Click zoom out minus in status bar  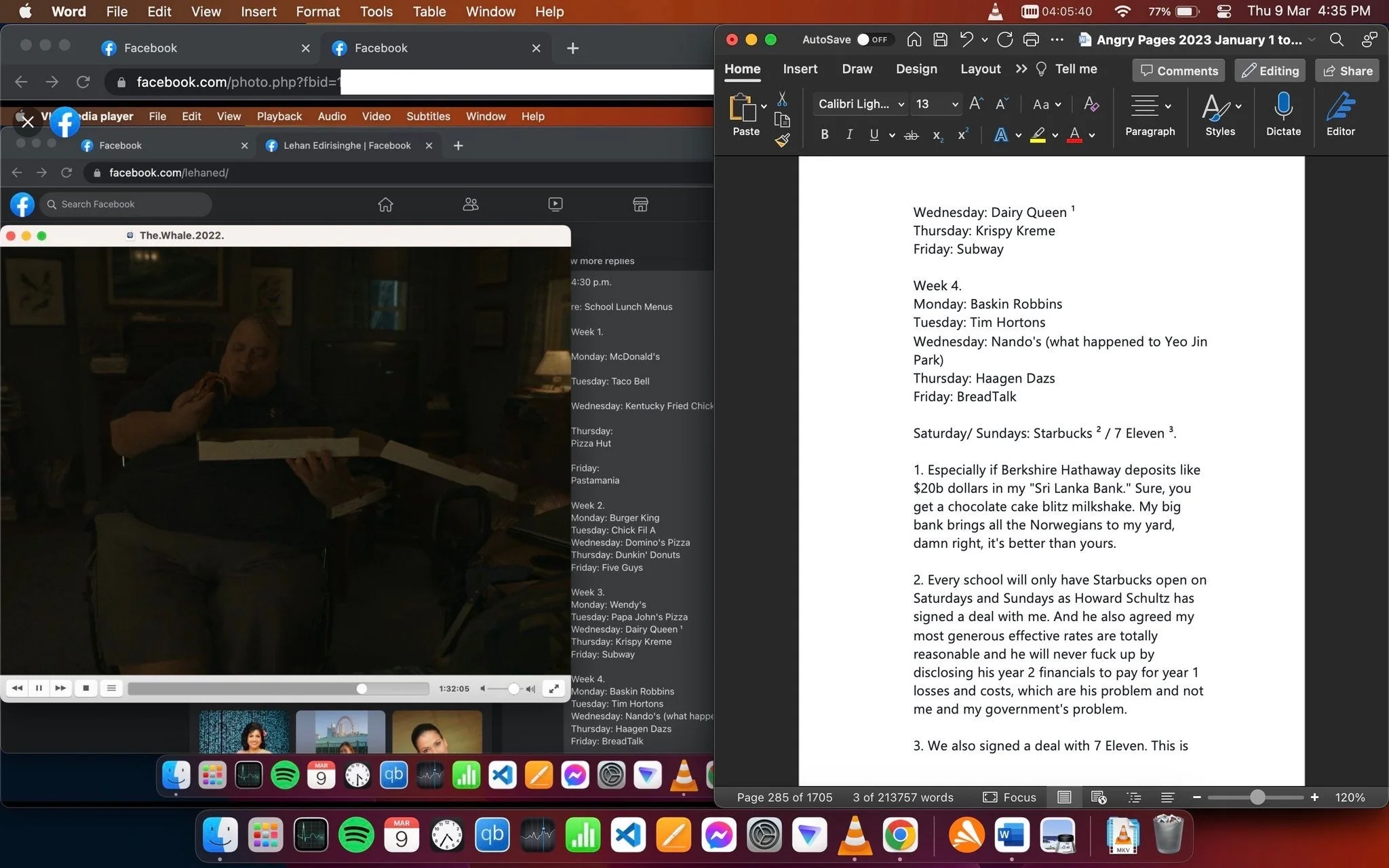(x=1197, y=797)
